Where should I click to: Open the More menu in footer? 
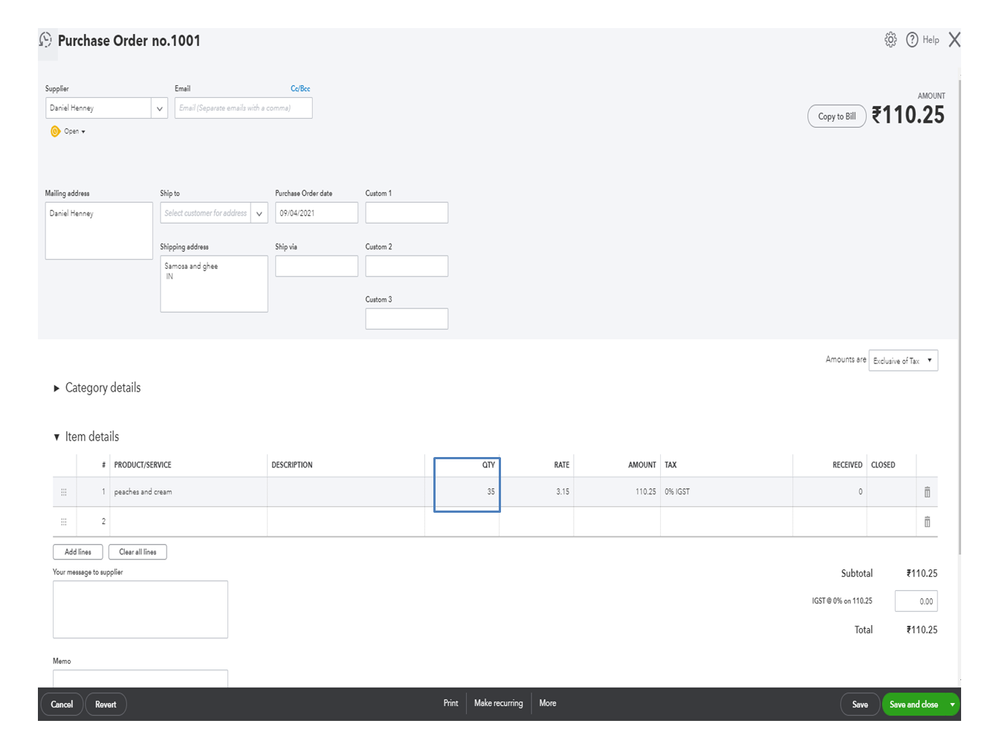[547, 704]
